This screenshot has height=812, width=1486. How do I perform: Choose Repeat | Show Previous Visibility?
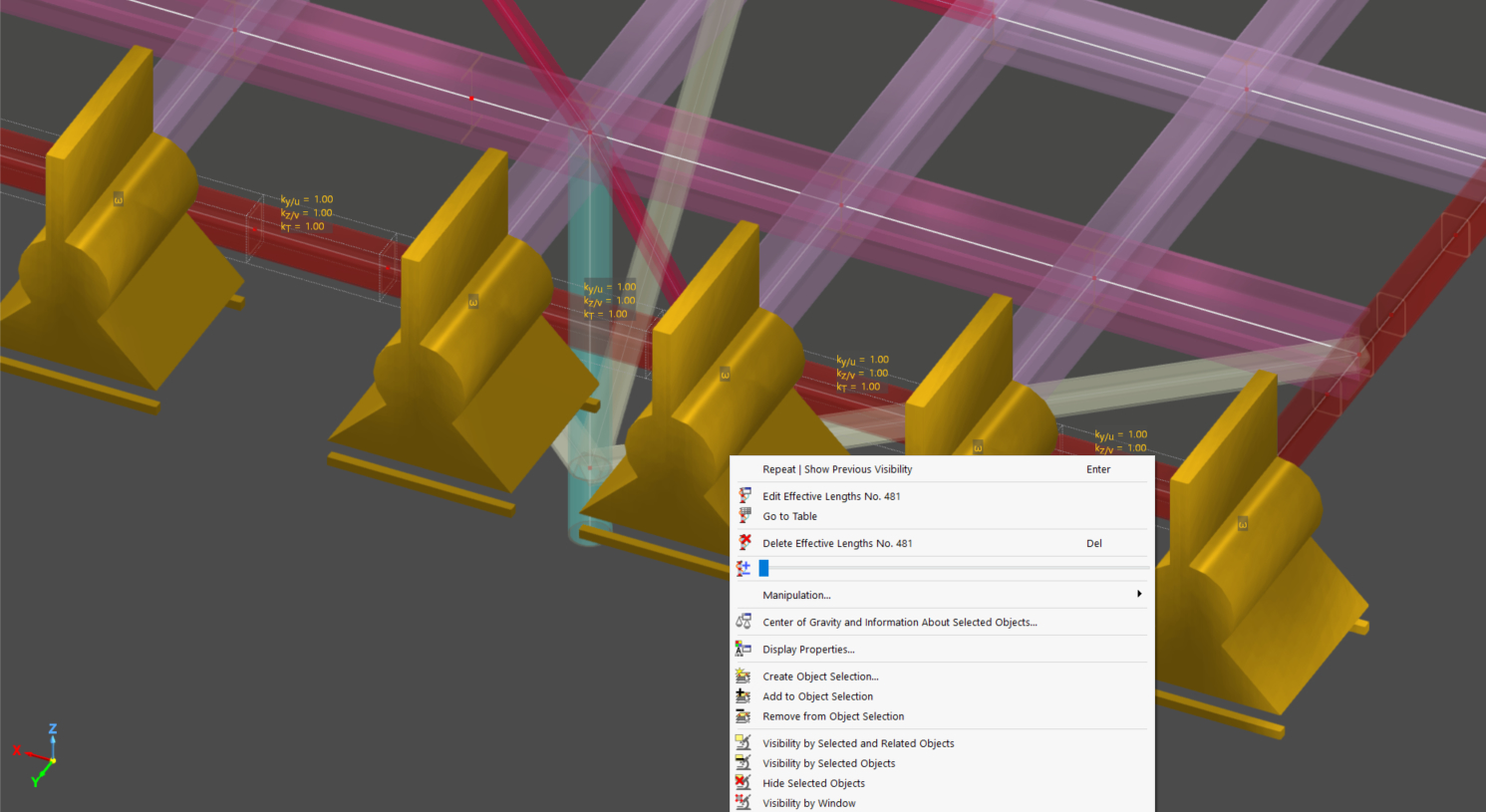click(836, 469)
